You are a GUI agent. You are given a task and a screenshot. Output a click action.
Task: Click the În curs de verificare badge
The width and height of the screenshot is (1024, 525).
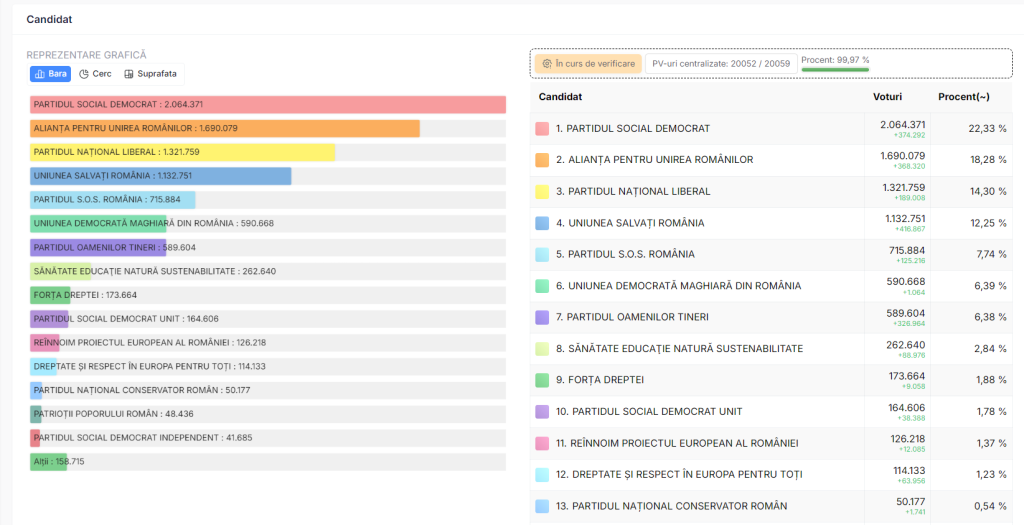coord(588,63)
